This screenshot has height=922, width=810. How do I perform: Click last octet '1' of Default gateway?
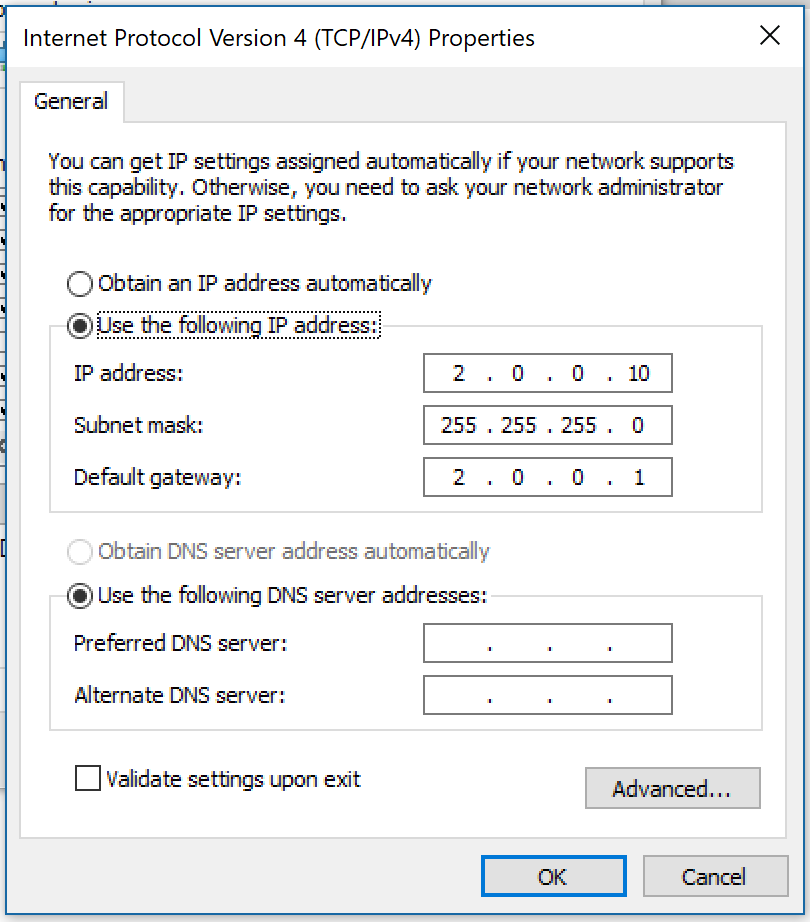tap(639, 478)
